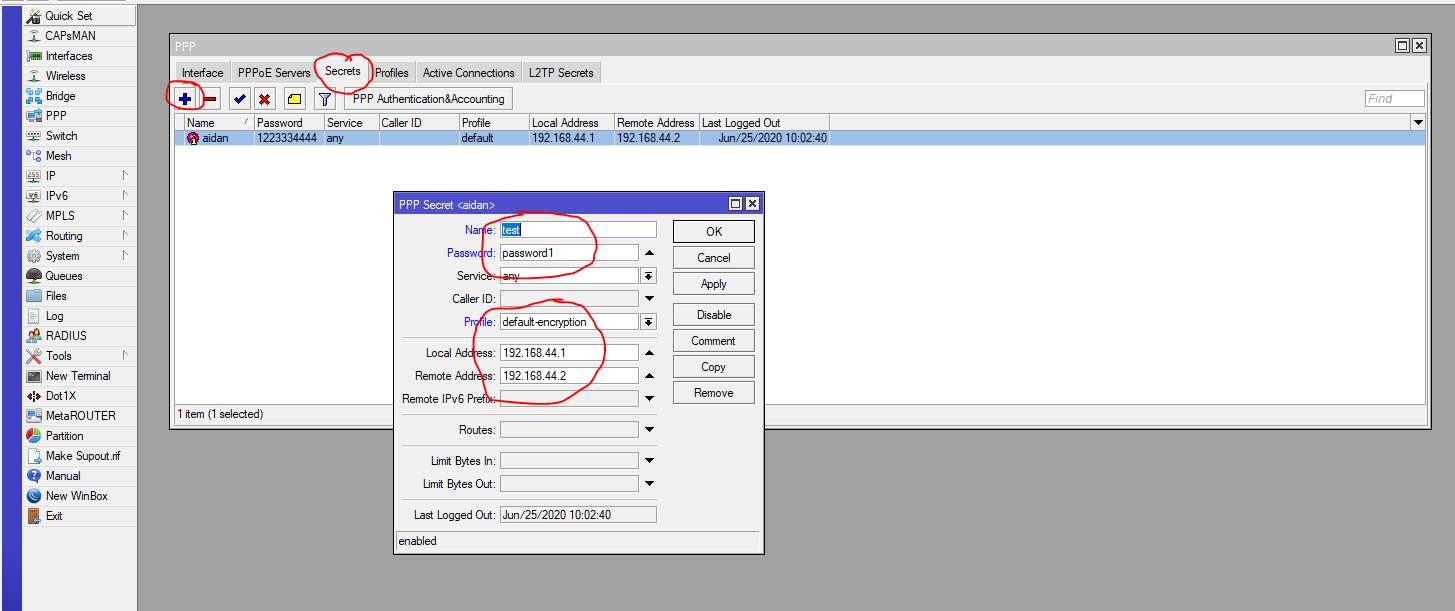This screenshot has width=1455, height=611.
Task: Click Disable button in PPP Secret dialog
Action: (714, 315)
